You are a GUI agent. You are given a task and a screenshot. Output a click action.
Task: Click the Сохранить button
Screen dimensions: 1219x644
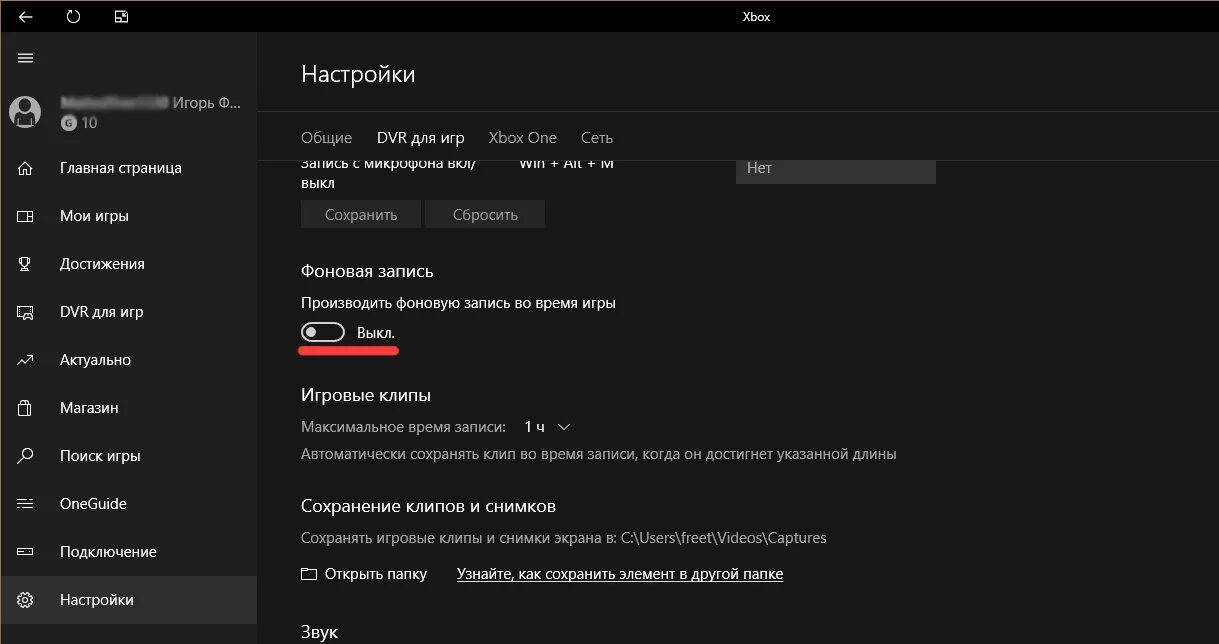[x=361, y=214]
